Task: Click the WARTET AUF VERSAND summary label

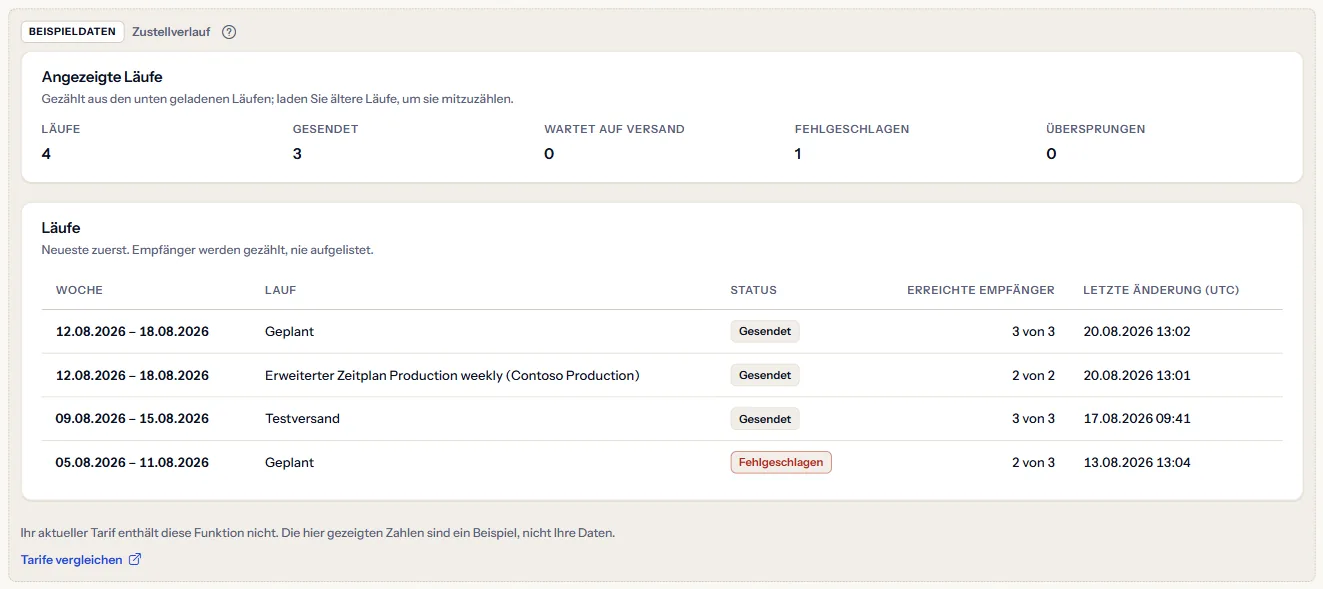Action: pyautogui.click(x=614, y=129)
